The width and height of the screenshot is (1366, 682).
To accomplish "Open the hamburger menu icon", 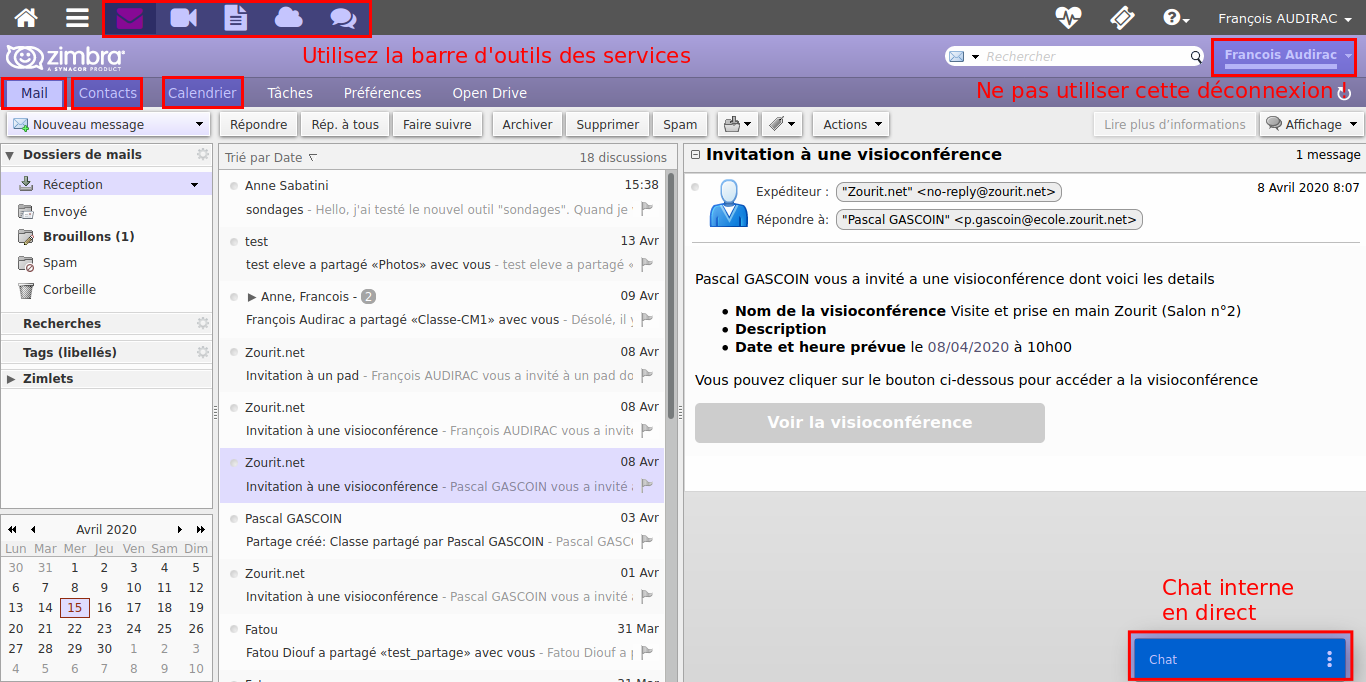I will pos(77,18).
